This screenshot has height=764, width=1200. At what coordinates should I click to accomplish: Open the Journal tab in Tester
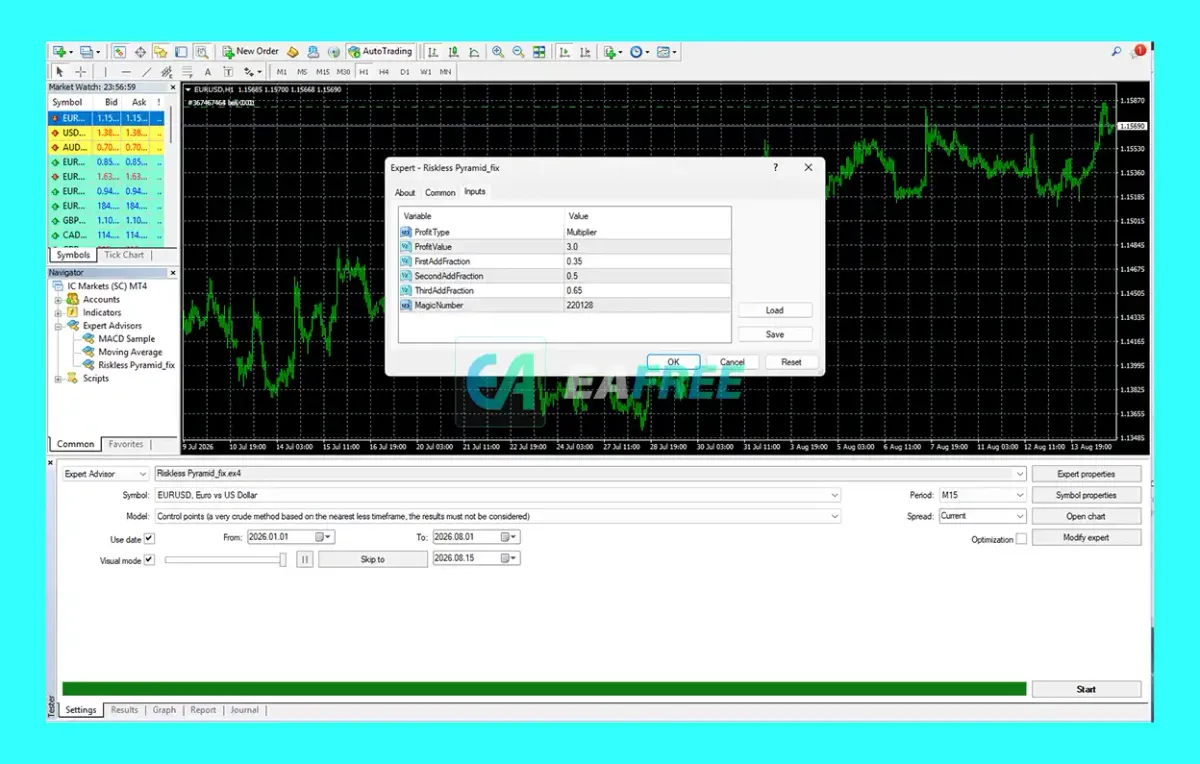(245, 710)
